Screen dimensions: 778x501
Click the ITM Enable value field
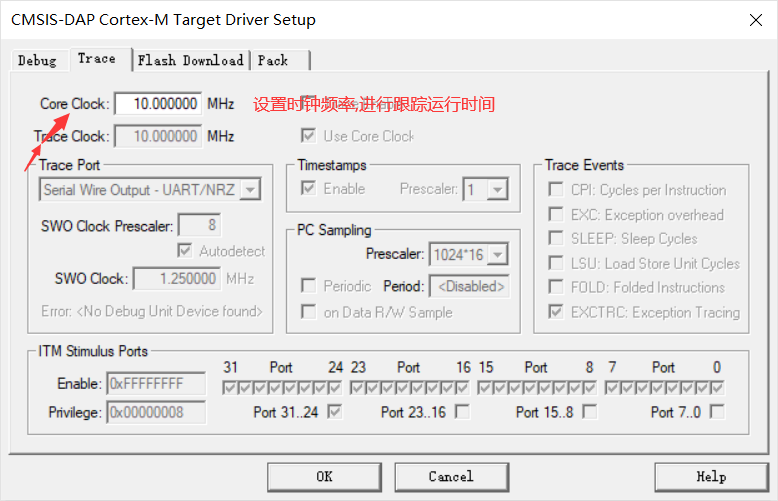pos(156,383)
